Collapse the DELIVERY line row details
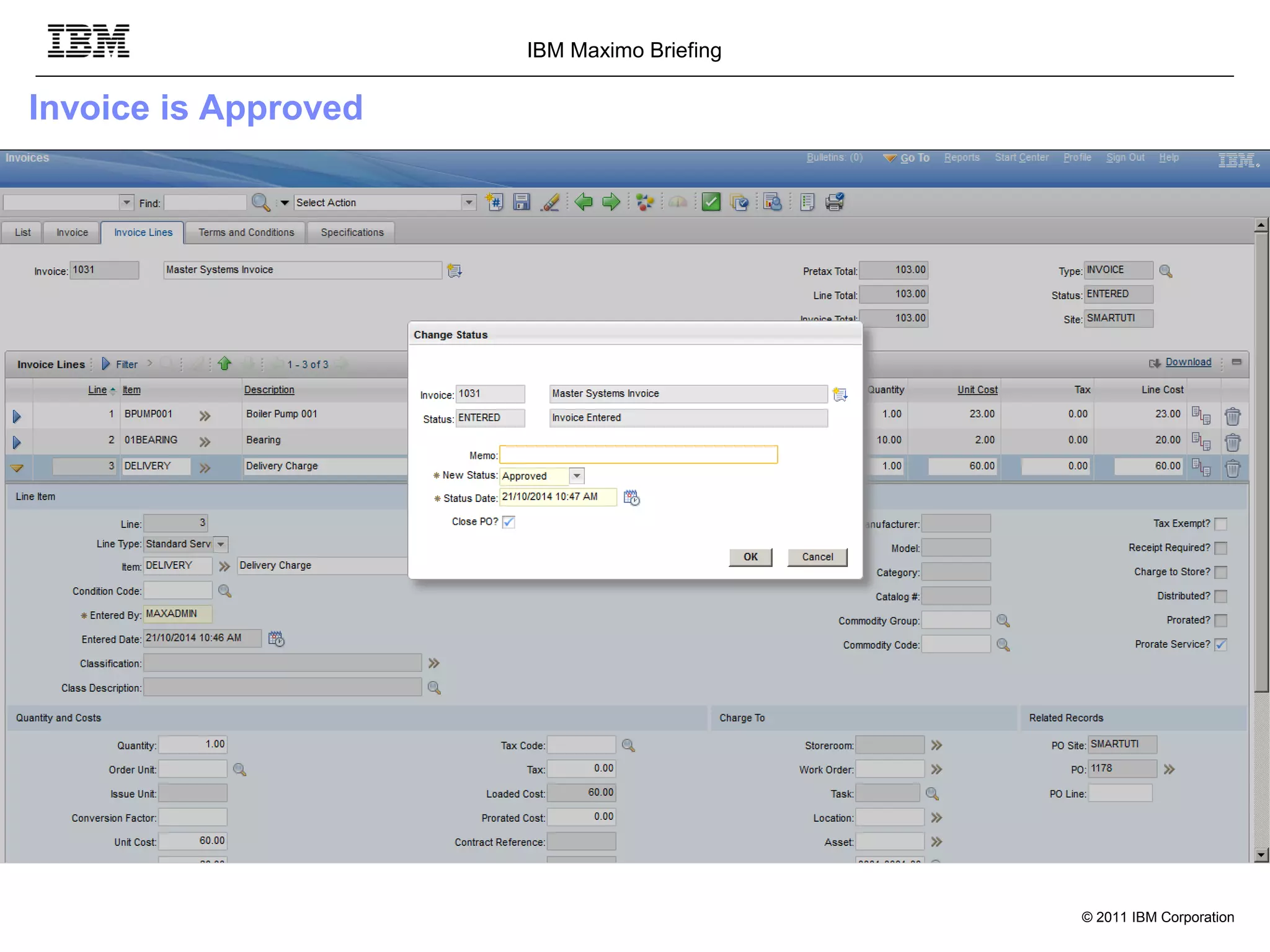The width and height of the screenshot is (1270, 952). (17, 468)
